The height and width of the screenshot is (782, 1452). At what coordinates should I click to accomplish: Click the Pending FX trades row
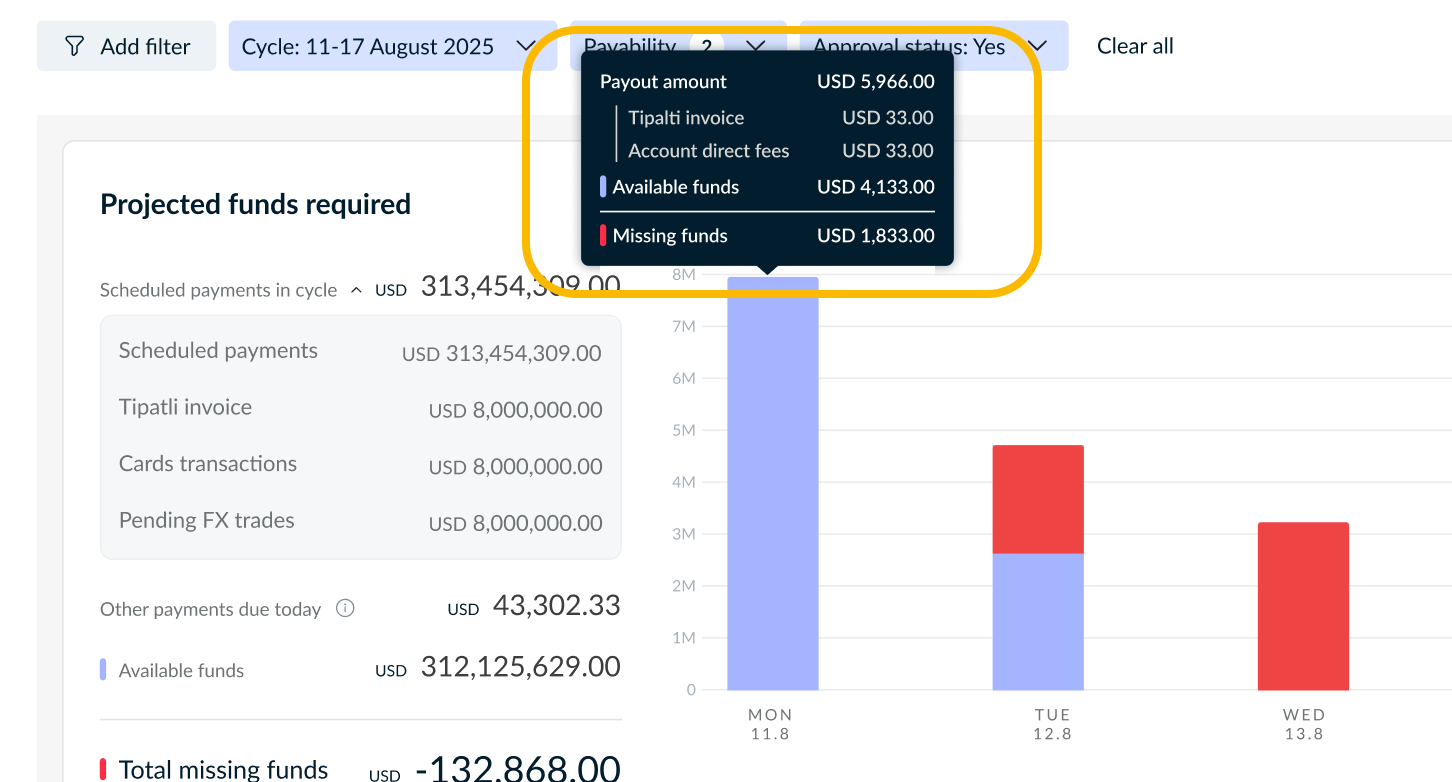[x=361, y=522]
